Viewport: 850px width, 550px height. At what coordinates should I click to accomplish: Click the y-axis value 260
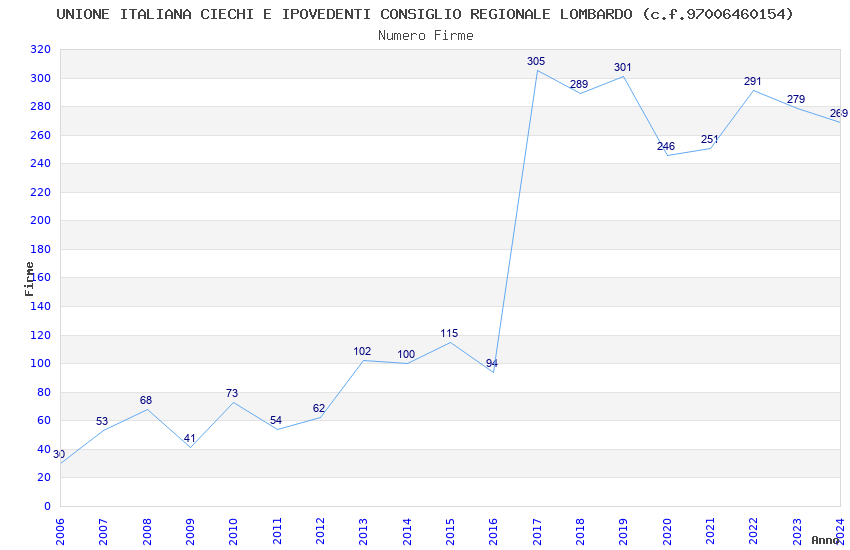tap(40, 135)
